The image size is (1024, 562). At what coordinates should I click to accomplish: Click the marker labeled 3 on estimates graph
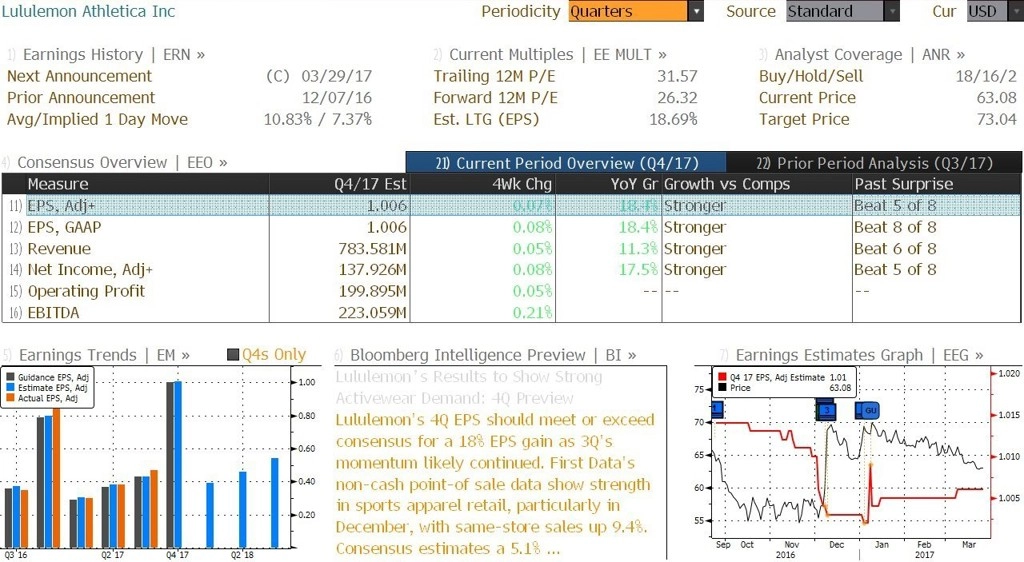point(826,411)
